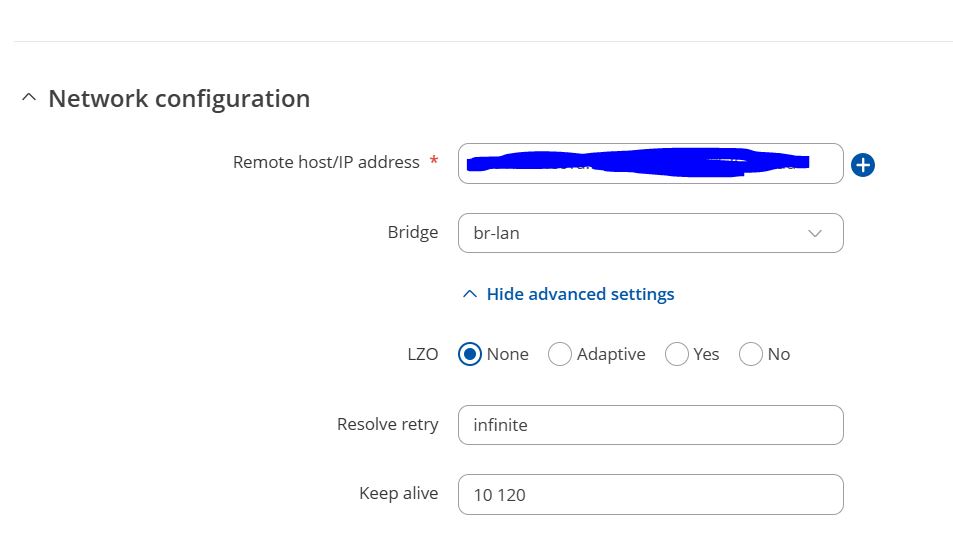Viewport: 953px width, 555px height.
Task: Set LZO to Yes radio button
Action: tap(677, 354)
